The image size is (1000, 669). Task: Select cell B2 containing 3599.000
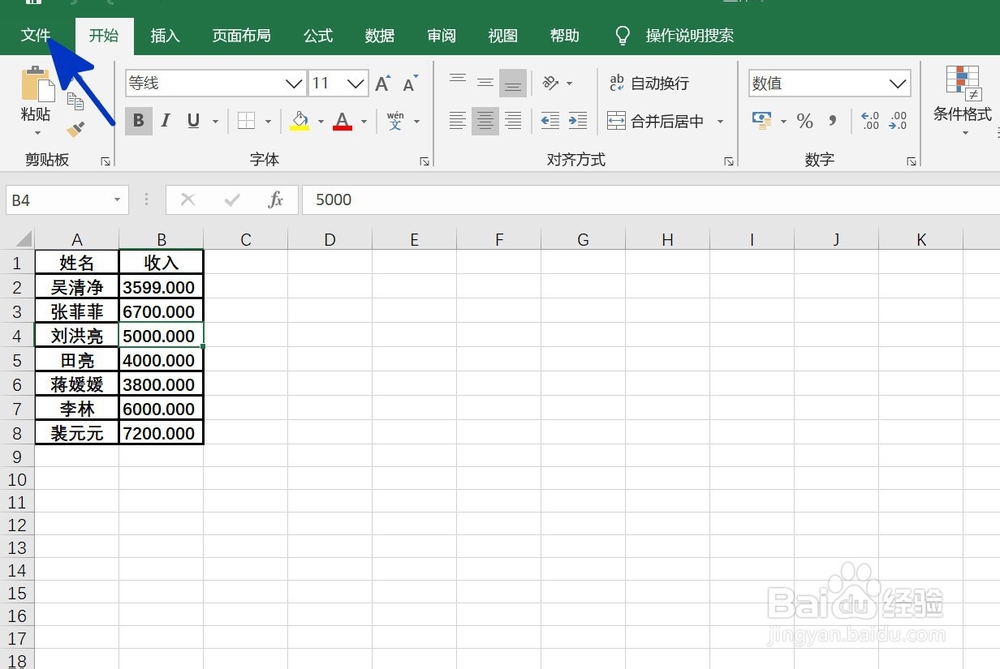coord(160,287)
